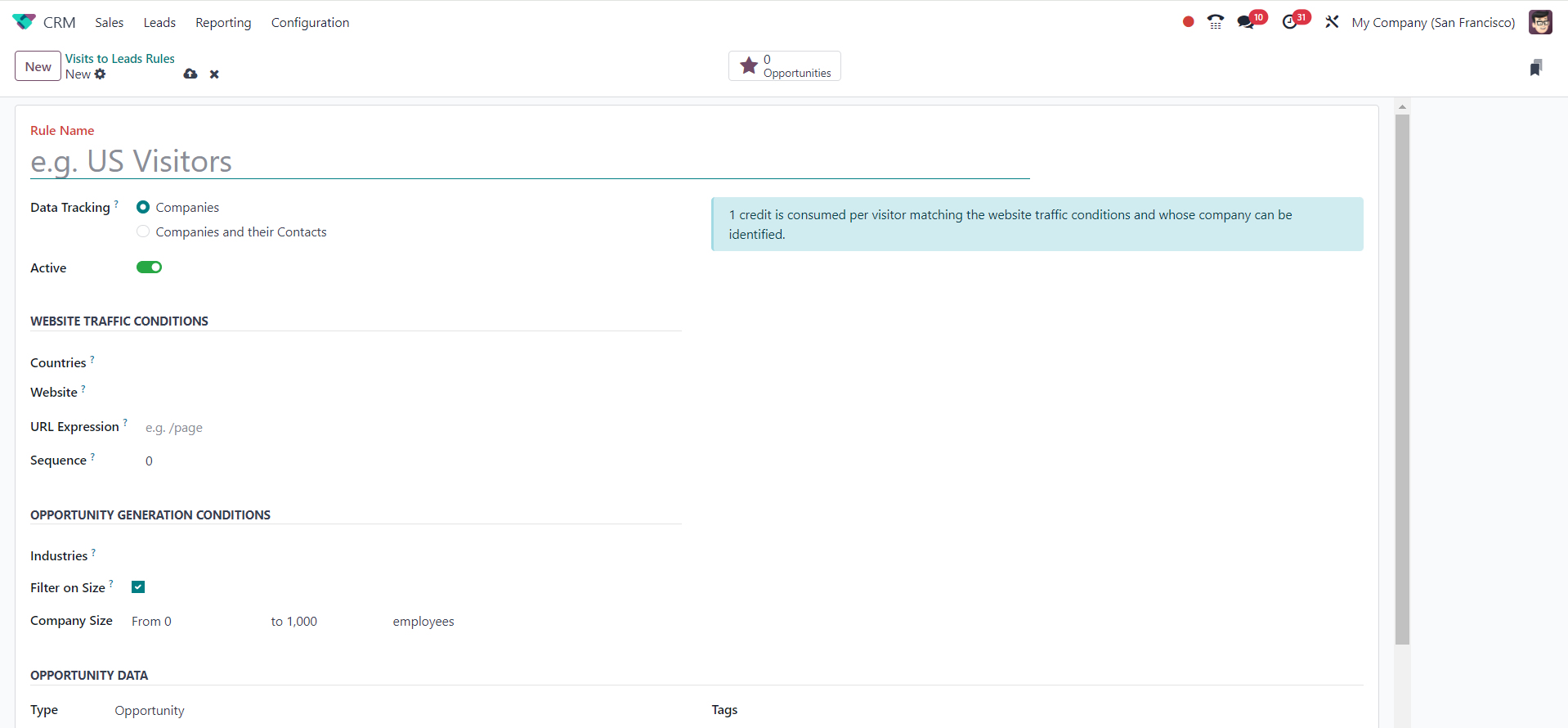Select Companies and their Contacts radio option
The image size is (1568, 728).
[143, 231]
